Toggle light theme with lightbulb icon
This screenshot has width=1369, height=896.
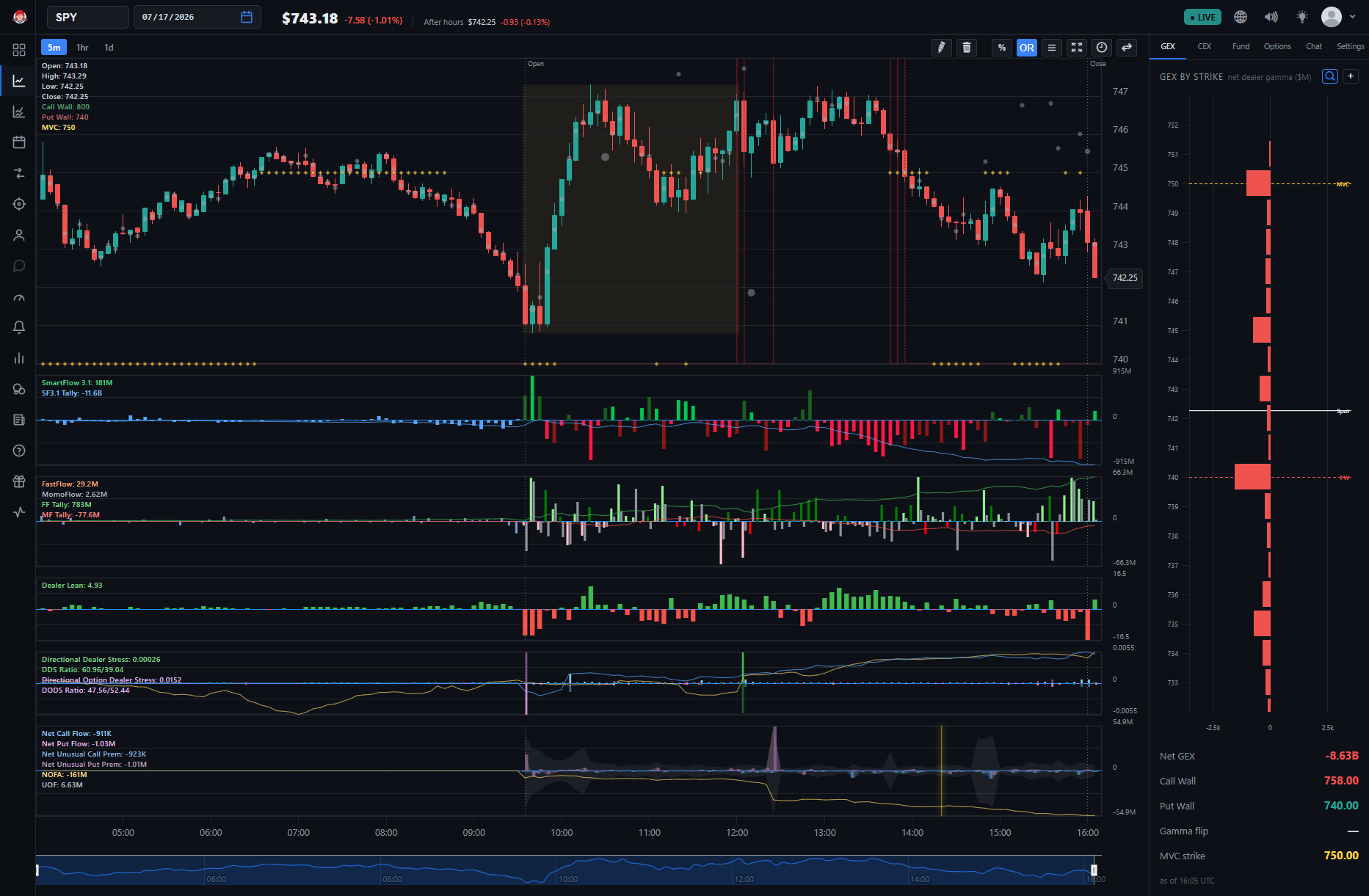(1302, 17)
